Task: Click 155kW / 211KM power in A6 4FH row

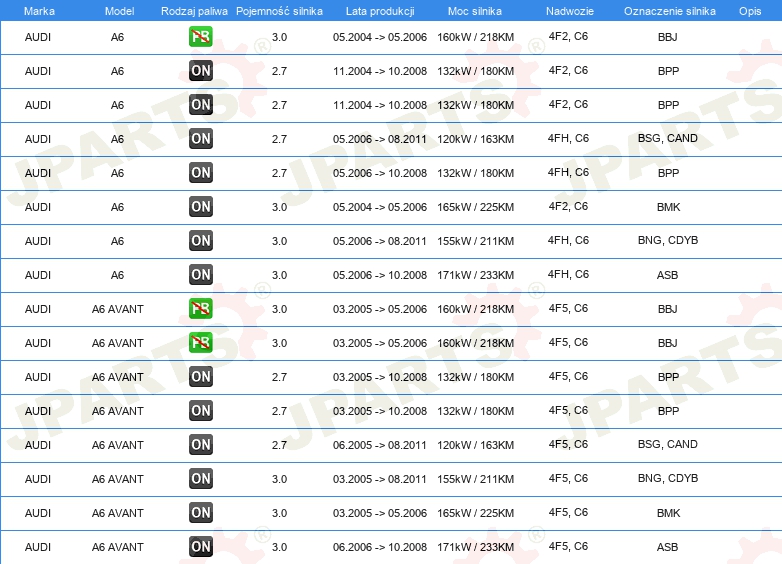Action: click(x=475, y=241)
